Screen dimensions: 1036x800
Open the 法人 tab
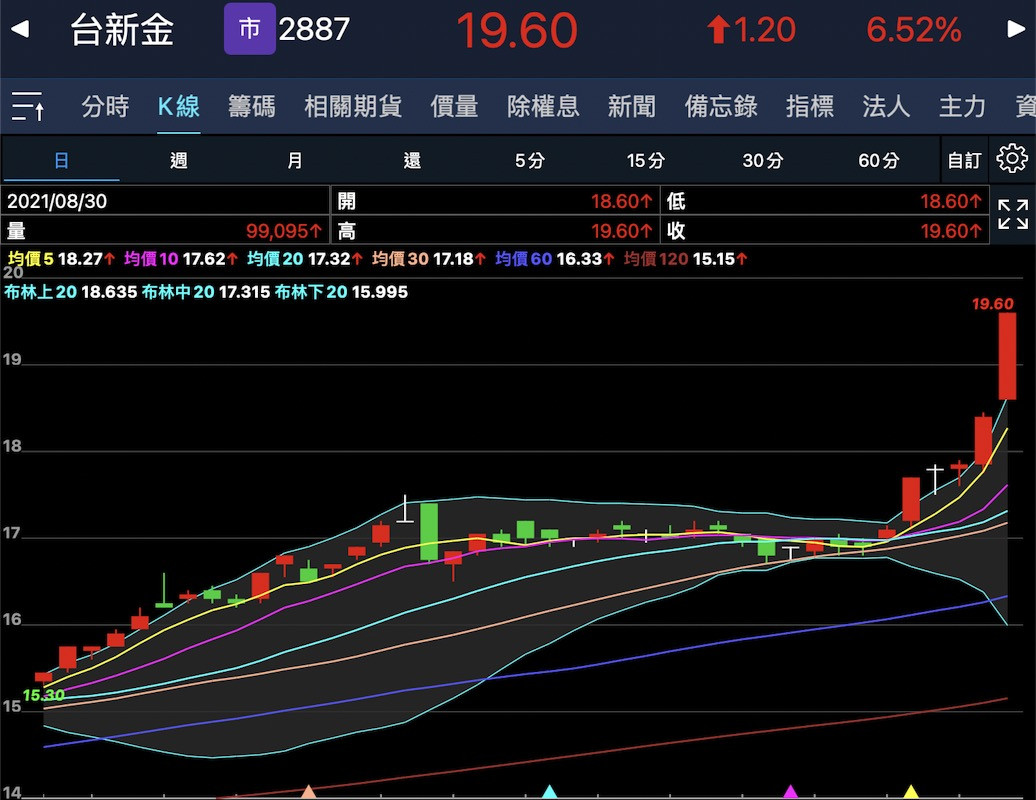click(x=886, y=106)
